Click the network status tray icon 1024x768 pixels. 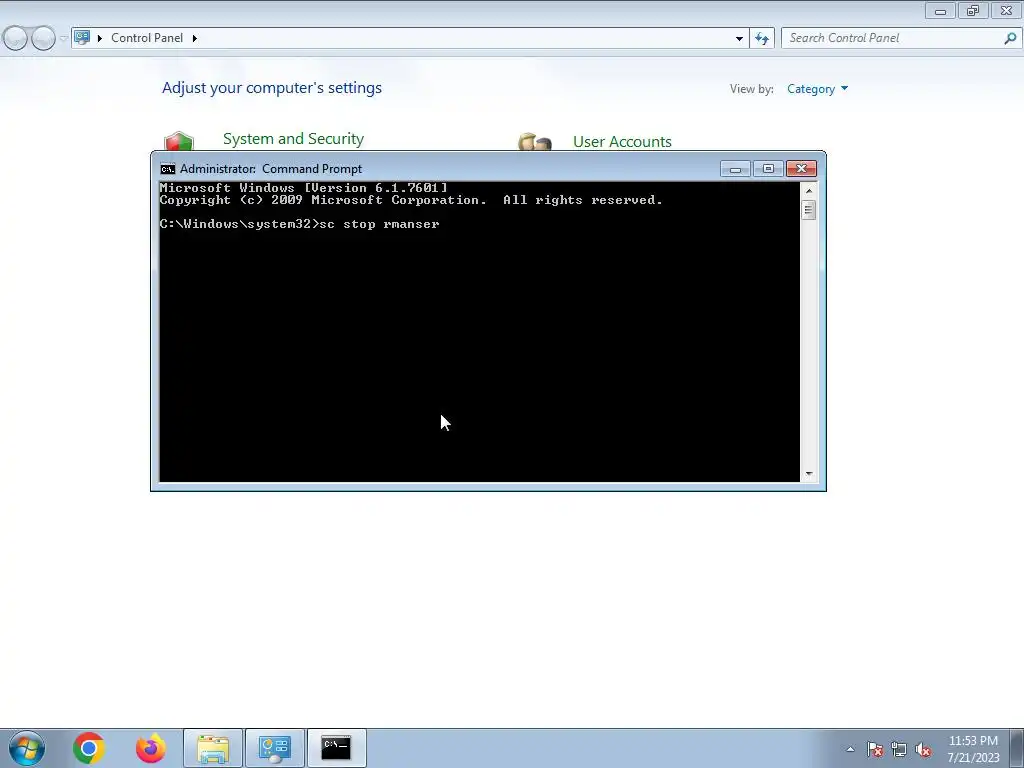[899, 750]
